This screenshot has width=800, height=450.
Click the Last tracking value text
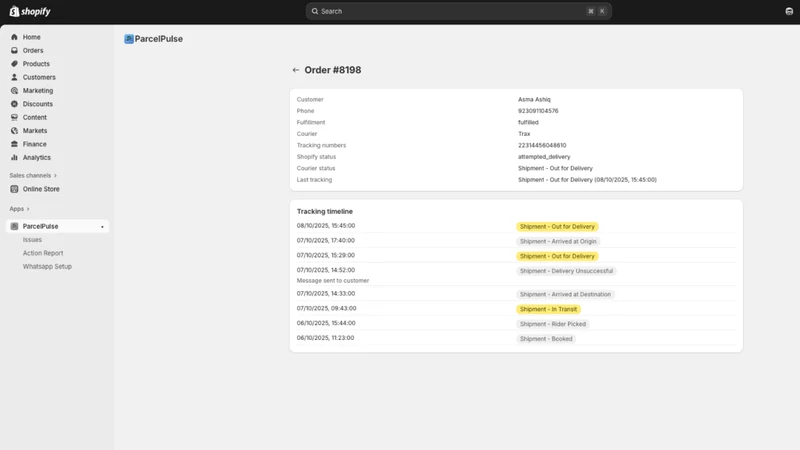tap(587, 180)
